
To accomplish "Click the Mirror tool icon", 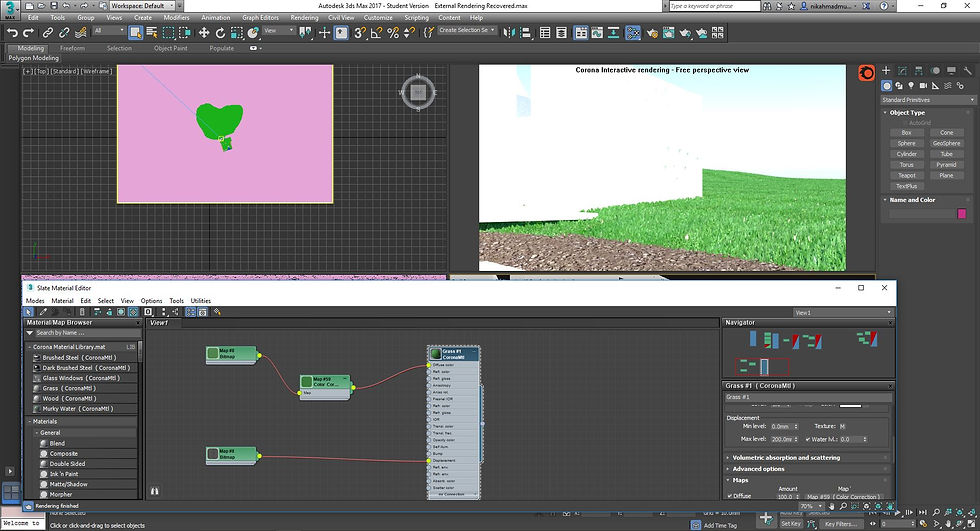I will (509, 32).
